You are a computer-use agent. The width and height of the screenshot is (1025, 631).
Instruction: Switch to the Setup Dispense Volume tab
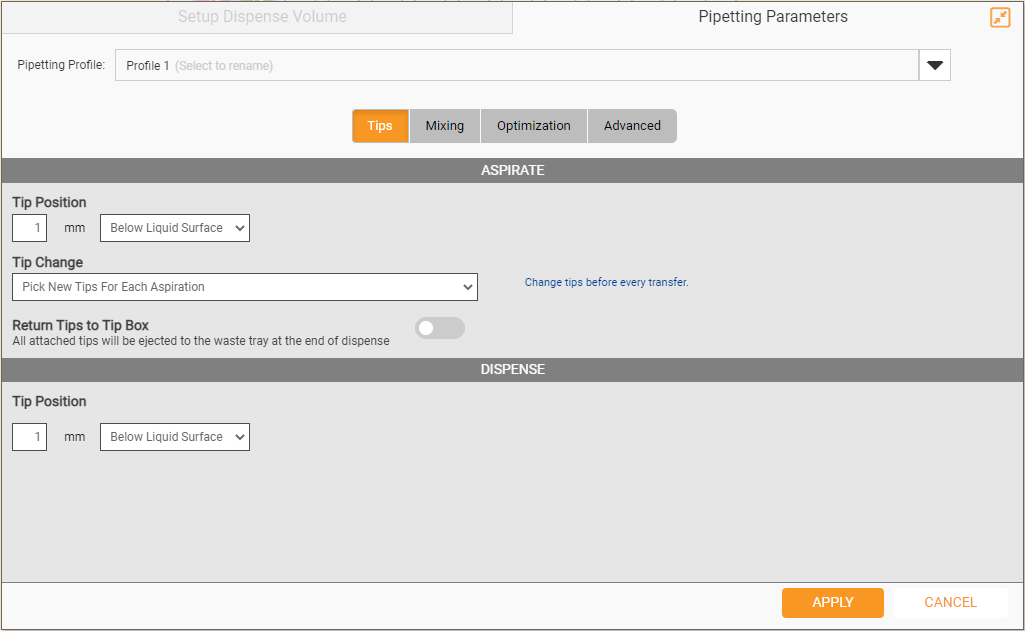(x=262, y=17)
